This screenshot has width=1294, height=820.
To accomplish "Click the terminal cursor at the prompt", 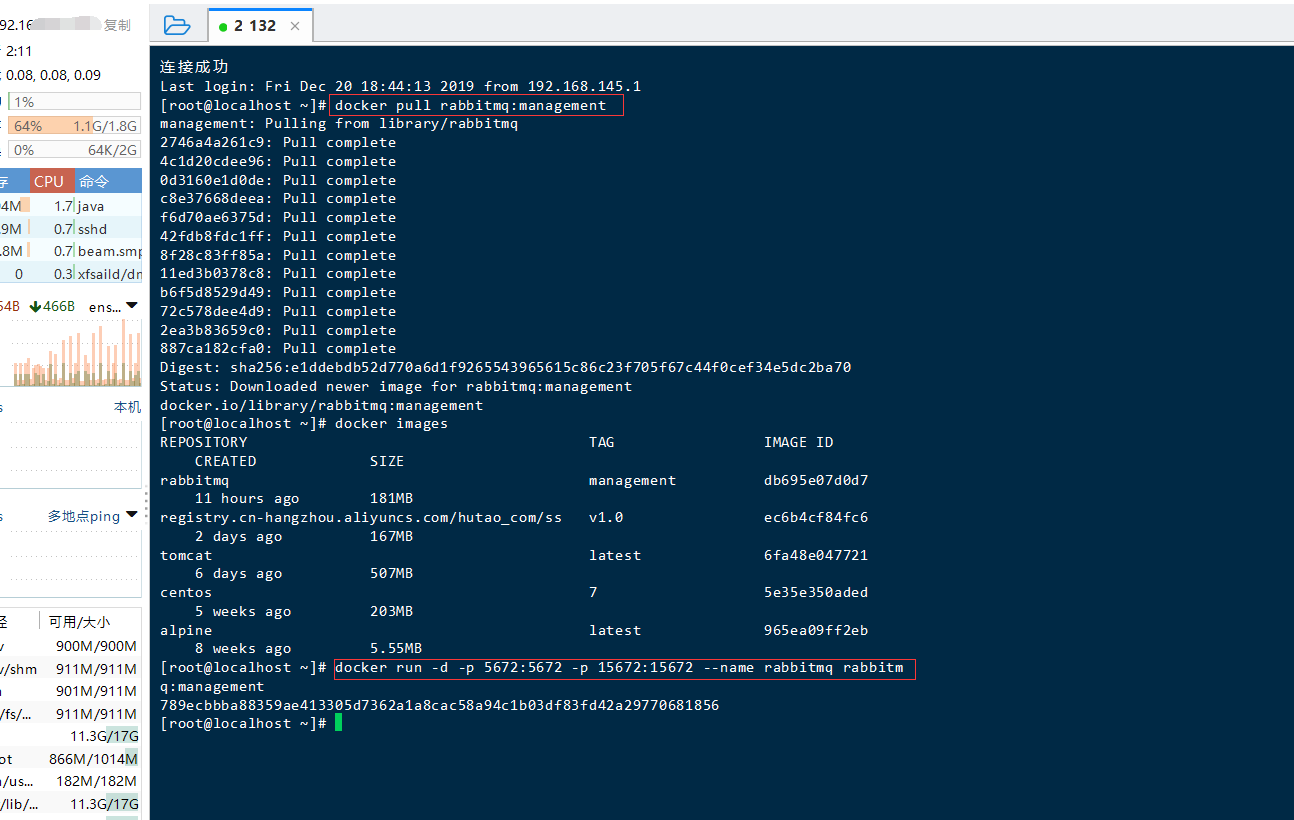I will pos(339,723).
